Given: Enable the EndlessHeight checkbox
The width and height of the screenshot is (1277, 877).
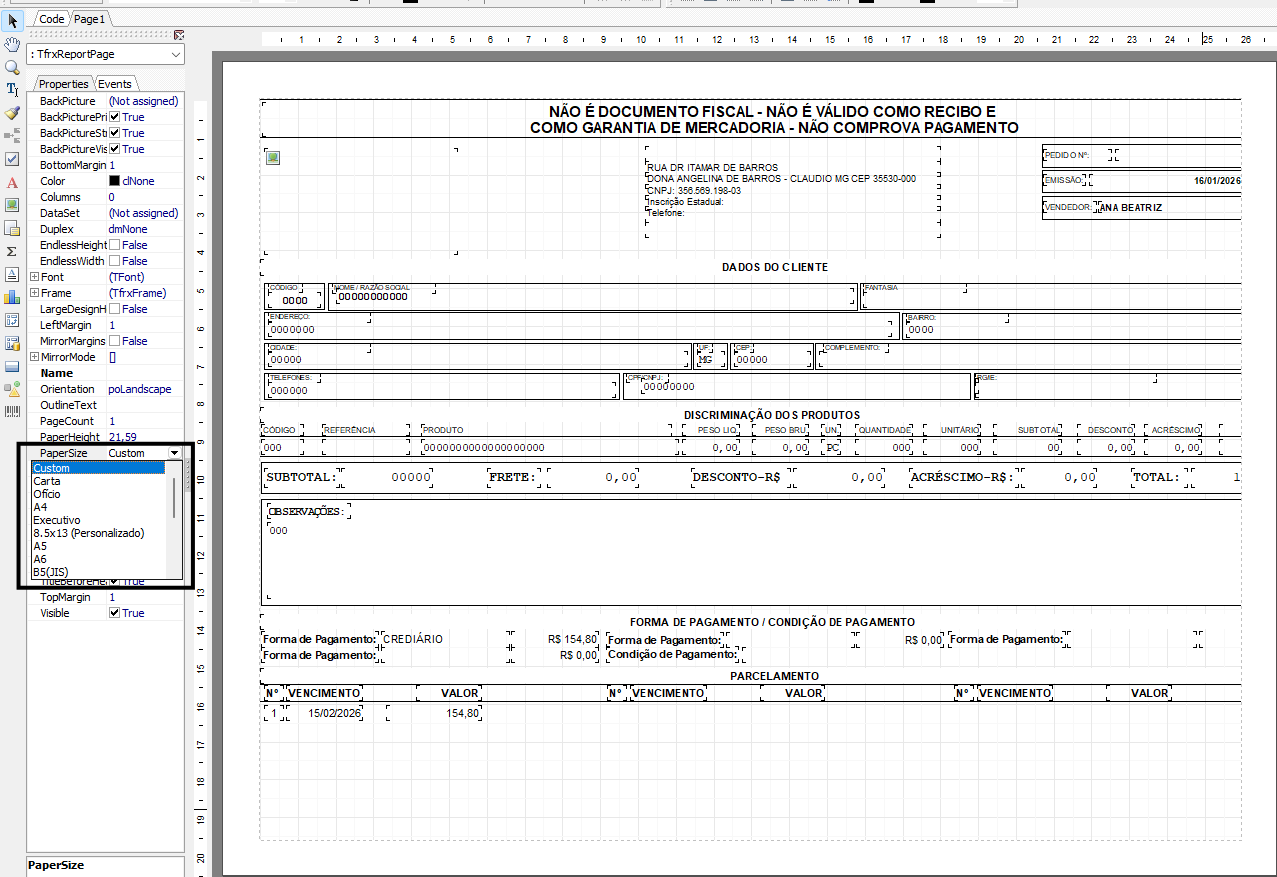Looking at the screenshot, I should point(115,245).
